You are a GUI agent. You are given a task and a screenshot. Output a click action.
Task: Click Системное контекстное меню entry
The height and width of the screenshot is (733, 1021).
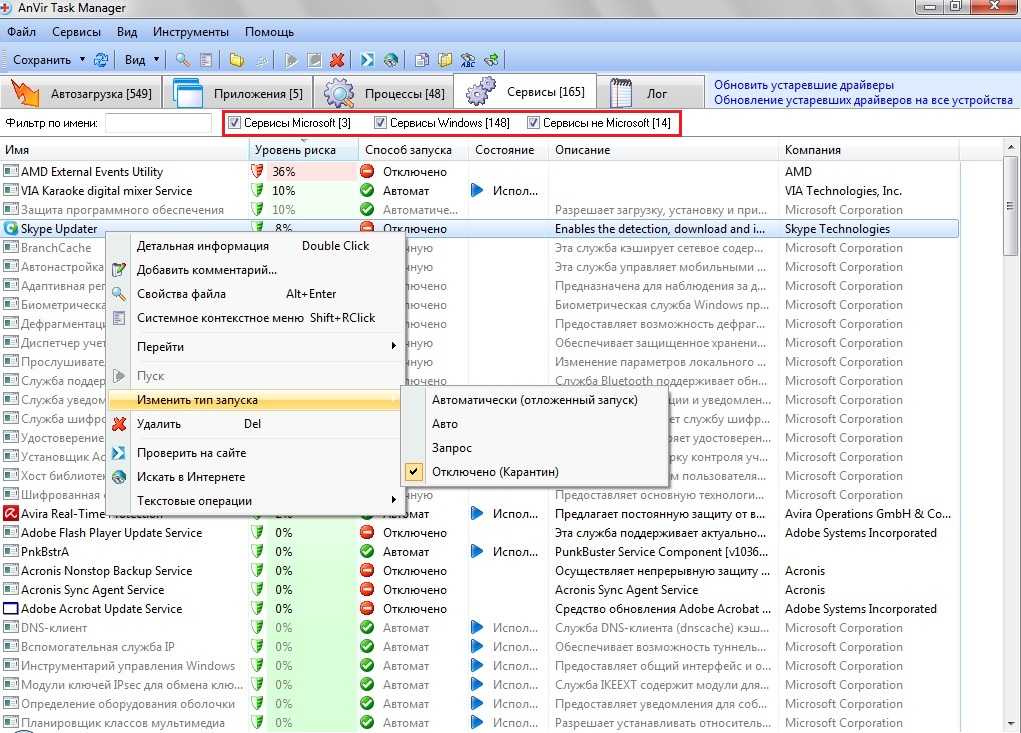[255, 318]
